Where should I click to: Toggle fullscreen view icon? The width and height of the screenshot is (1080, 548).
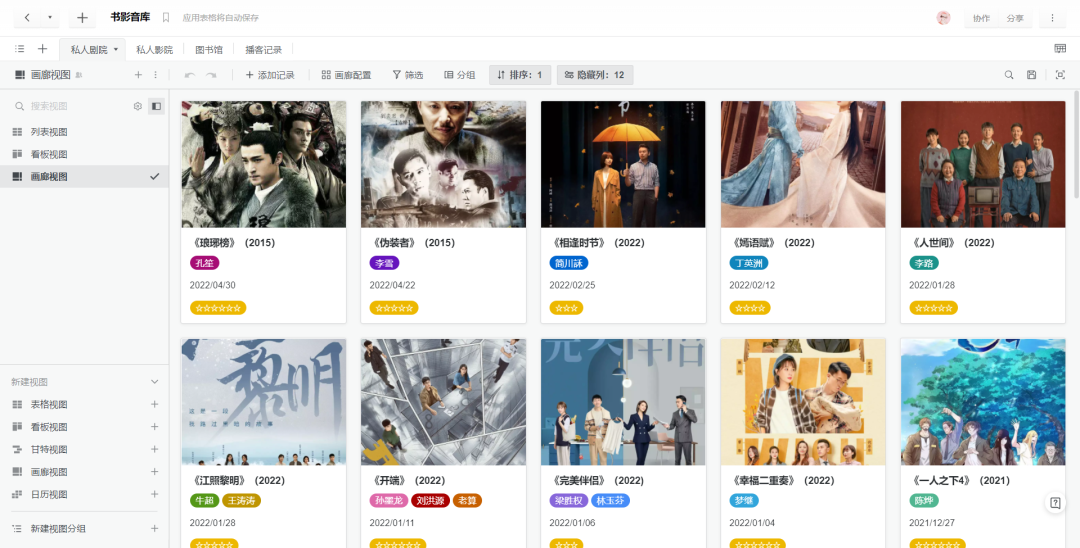click(x=1060, y=75)
